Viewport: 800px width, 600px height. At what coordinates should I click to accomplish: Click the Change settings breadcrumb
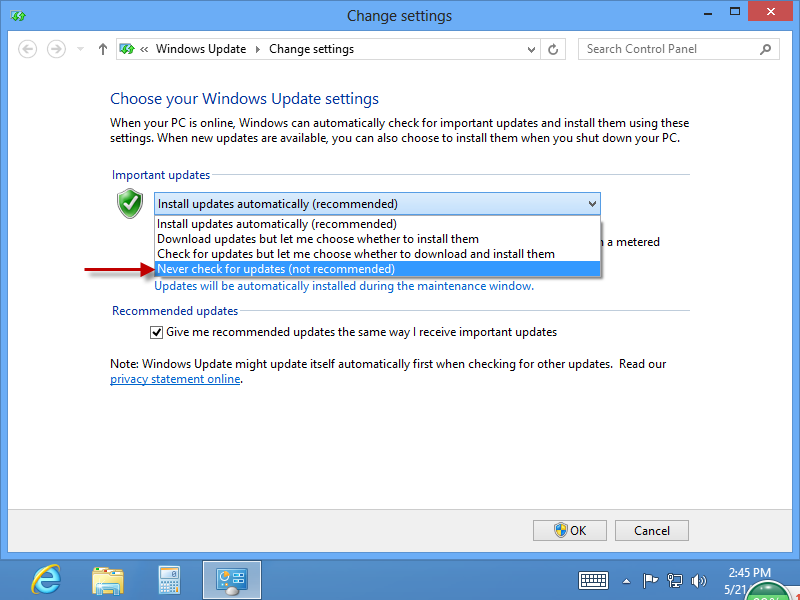pyautogui.click(x=311, y=49)
